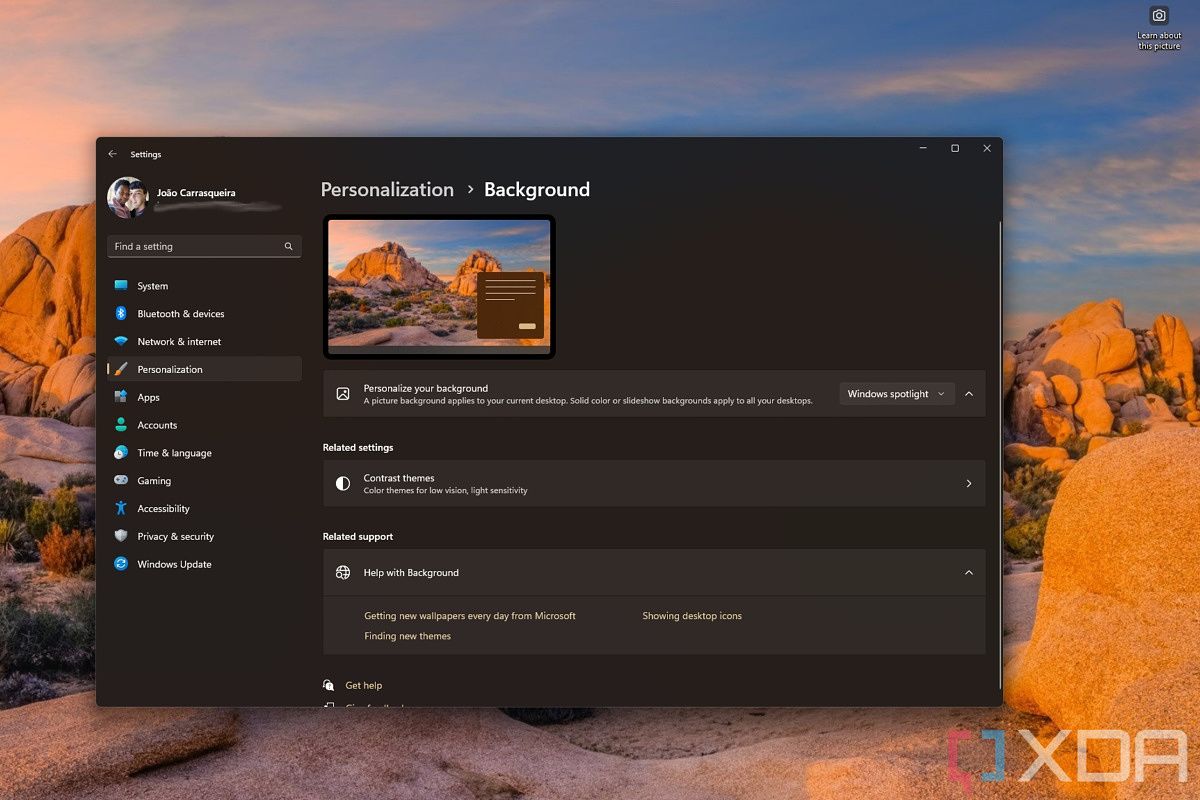
Task: Click the desktop background preview thumbnail
Action: (438, 286)
